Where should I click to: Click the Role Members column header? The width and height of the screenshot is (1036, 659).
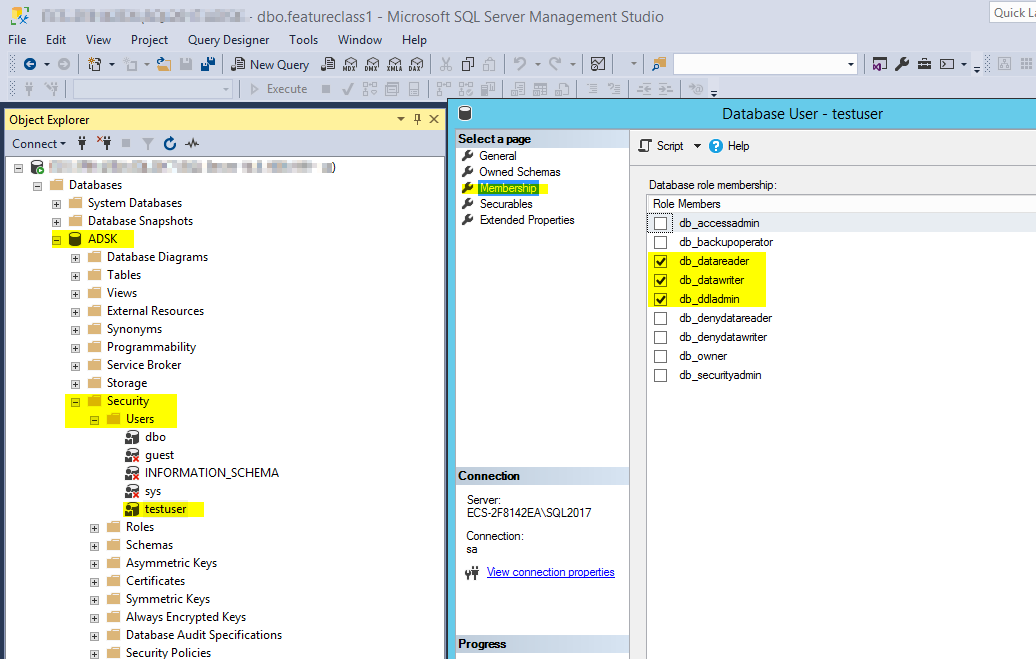(x=686, y=204)
